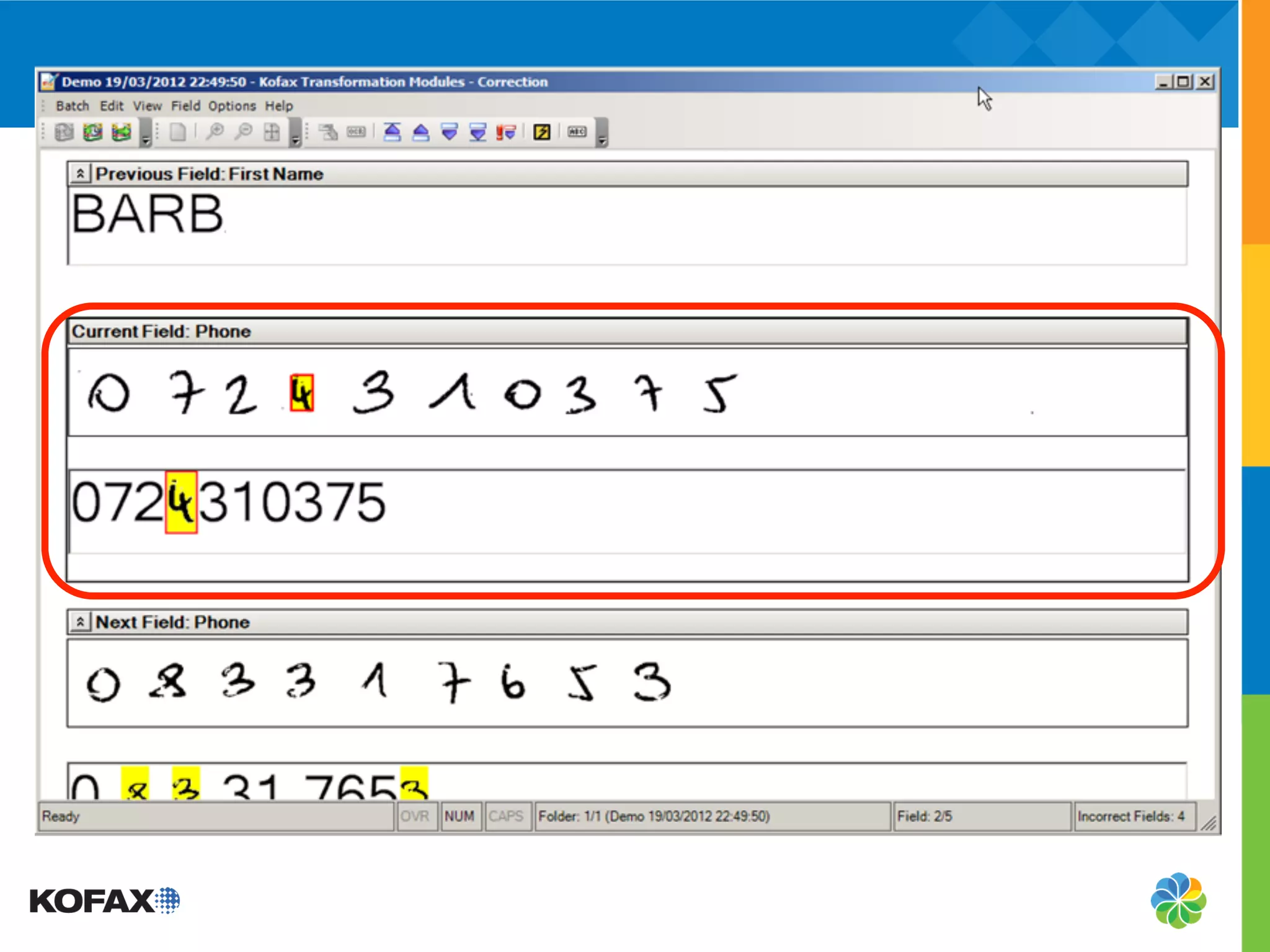Viewport: 1270px width, 952px height.
Task: Open the Batch menu
Action: tap(73, 106)
